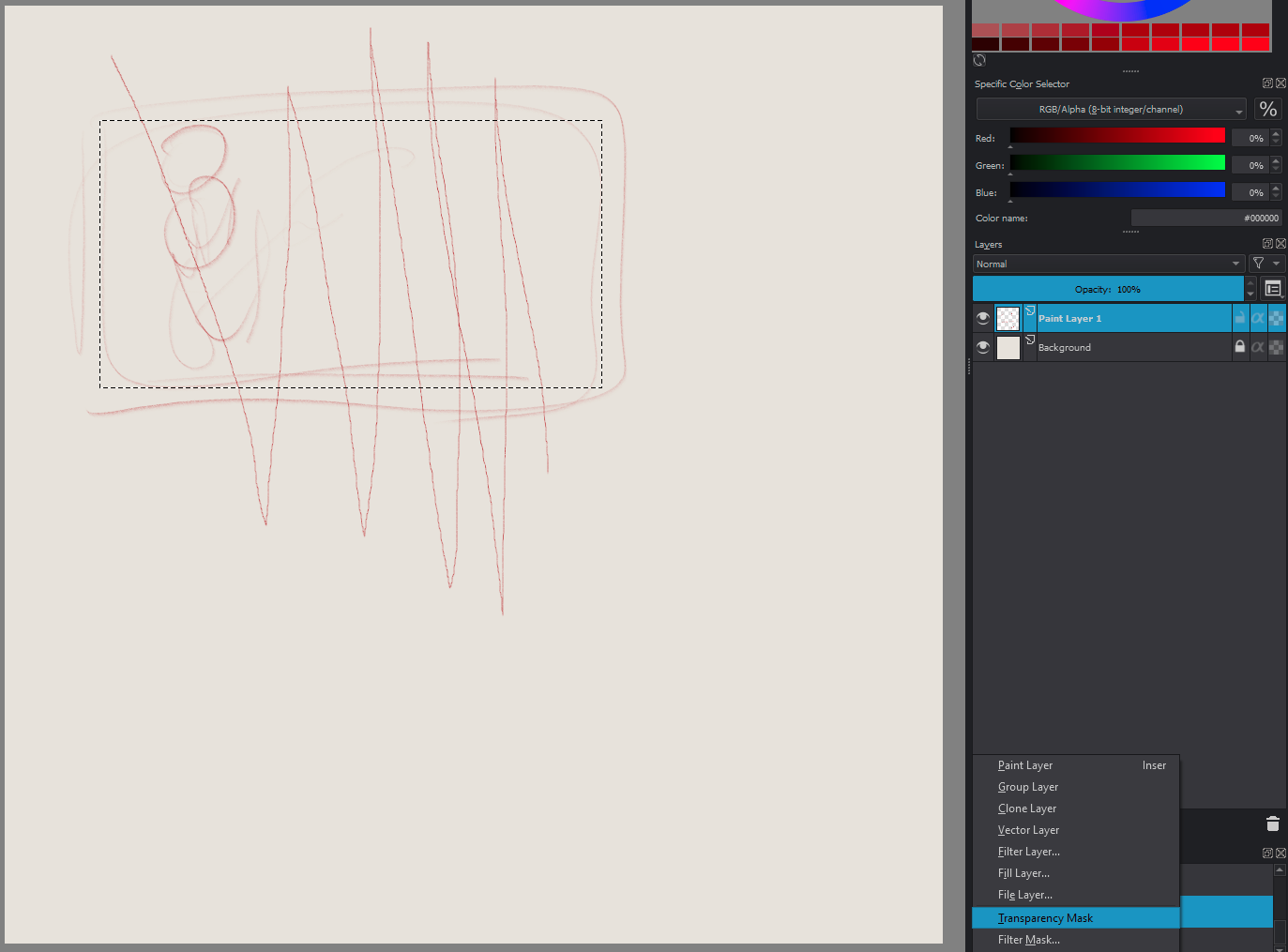Expand the layer filter dropdown arrow

point(1277,264)
